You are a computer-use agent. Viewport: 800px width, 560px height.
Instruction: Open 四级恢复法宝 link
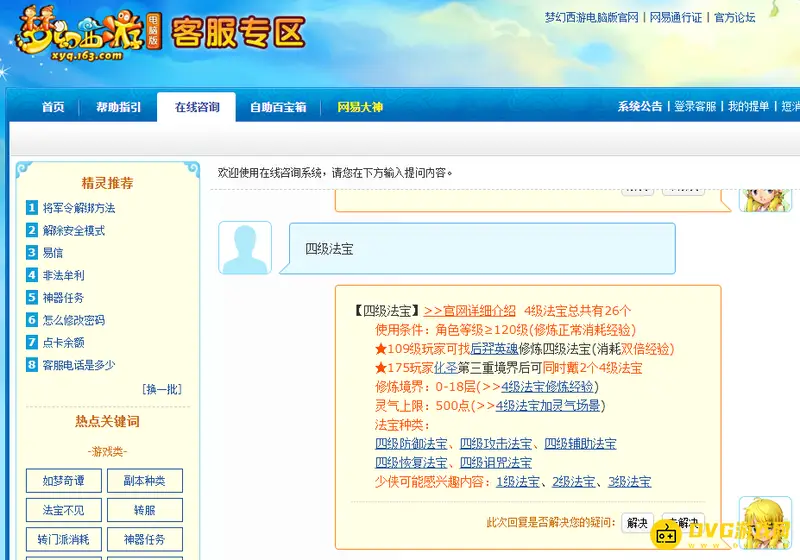(x=411, y=463)
